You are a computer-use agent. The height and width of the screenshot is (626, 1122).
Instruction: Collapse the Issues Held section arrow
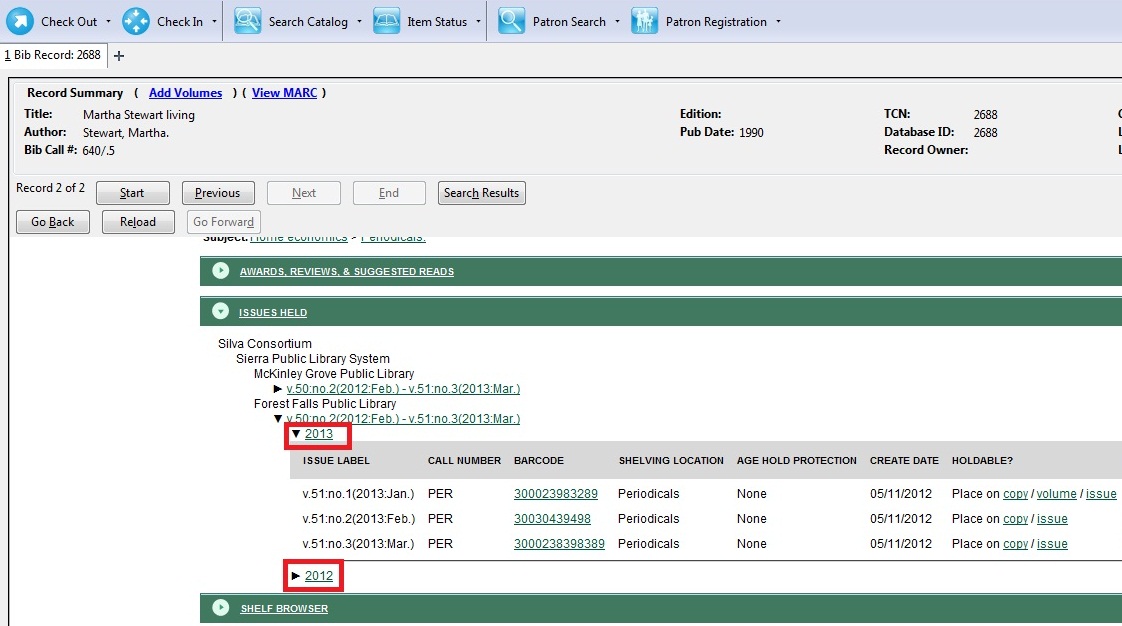click(220, 310)
